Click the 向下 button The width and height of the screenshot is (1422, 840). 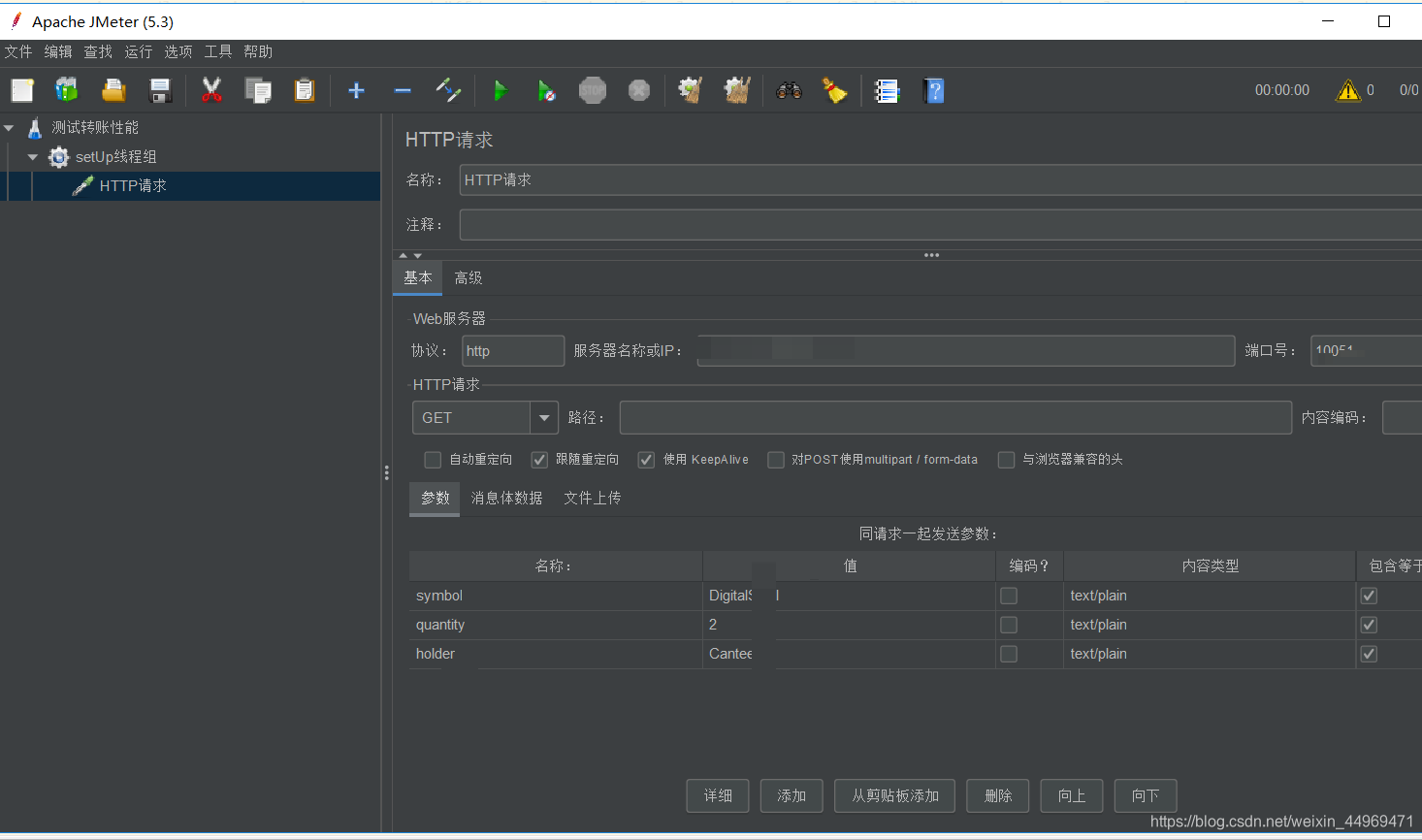pyautogui.click(x=1146, y=795)
